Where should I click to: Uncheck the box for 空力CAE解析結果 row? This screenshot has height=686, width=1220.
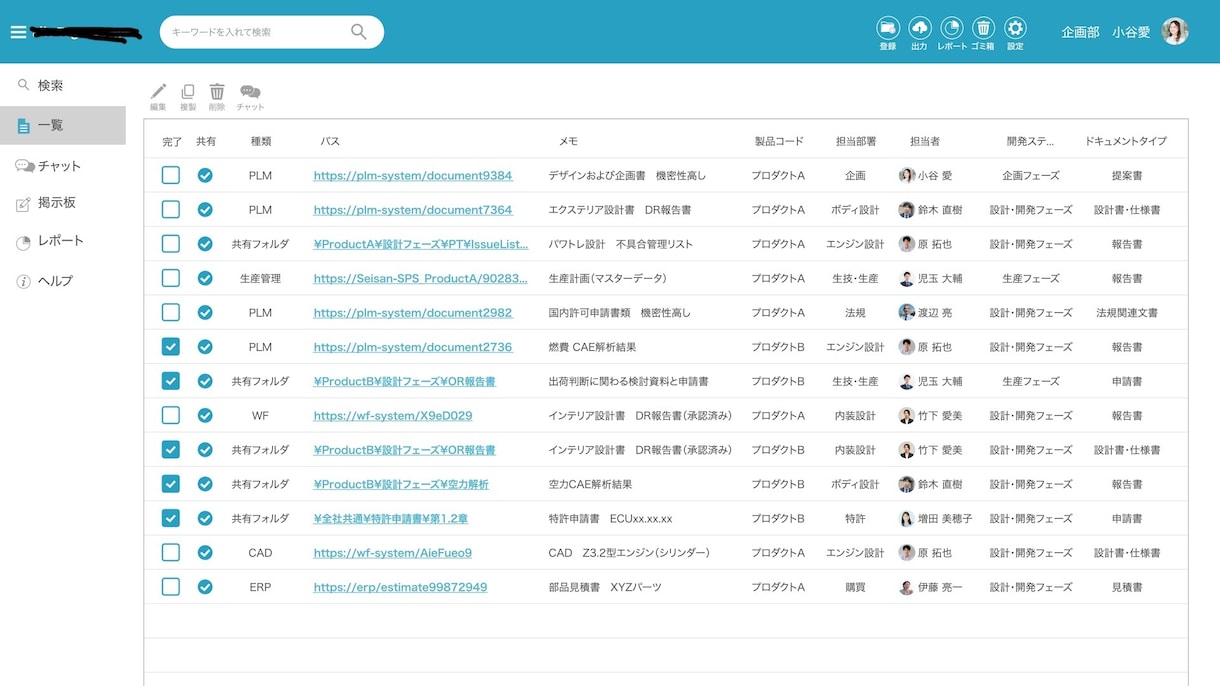pyautogui.click(x=171, y=484)
